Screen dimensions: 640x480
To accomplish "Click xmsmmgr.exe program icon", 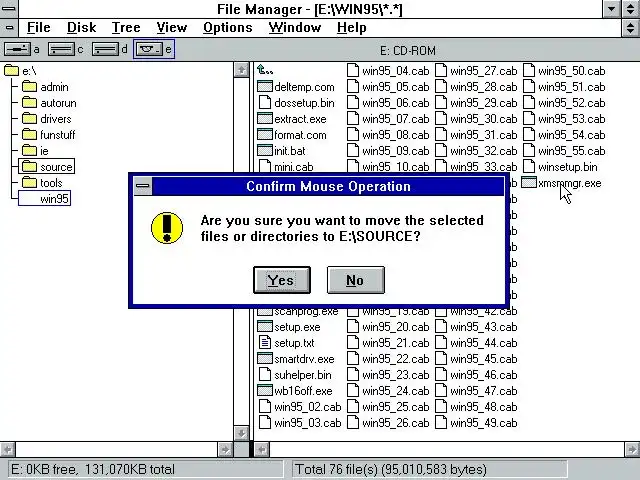I will click(529, 182).
